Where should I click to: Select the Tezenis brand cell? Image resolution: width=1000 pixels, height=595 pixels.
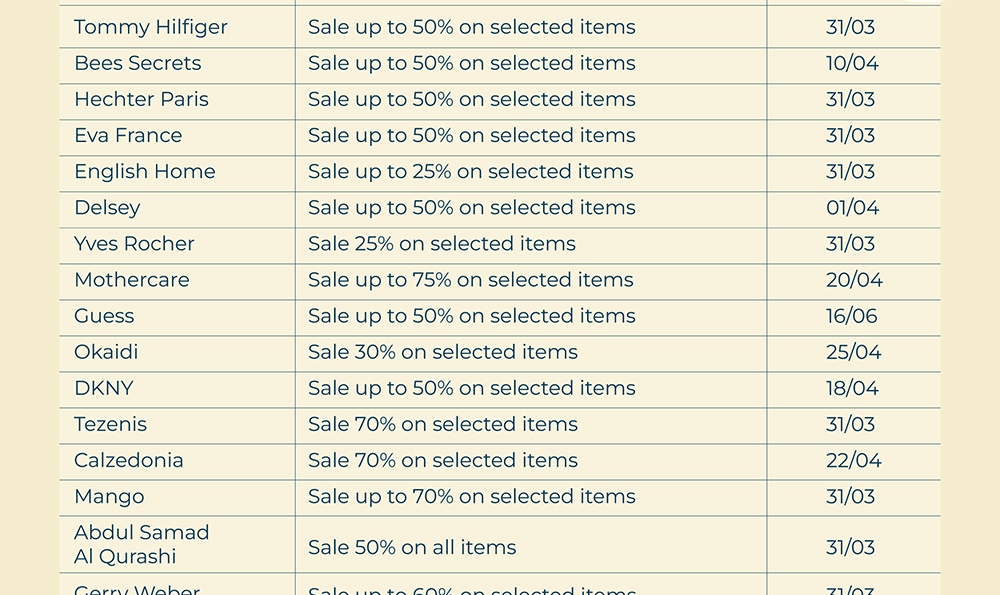click(x=110, y=423)
